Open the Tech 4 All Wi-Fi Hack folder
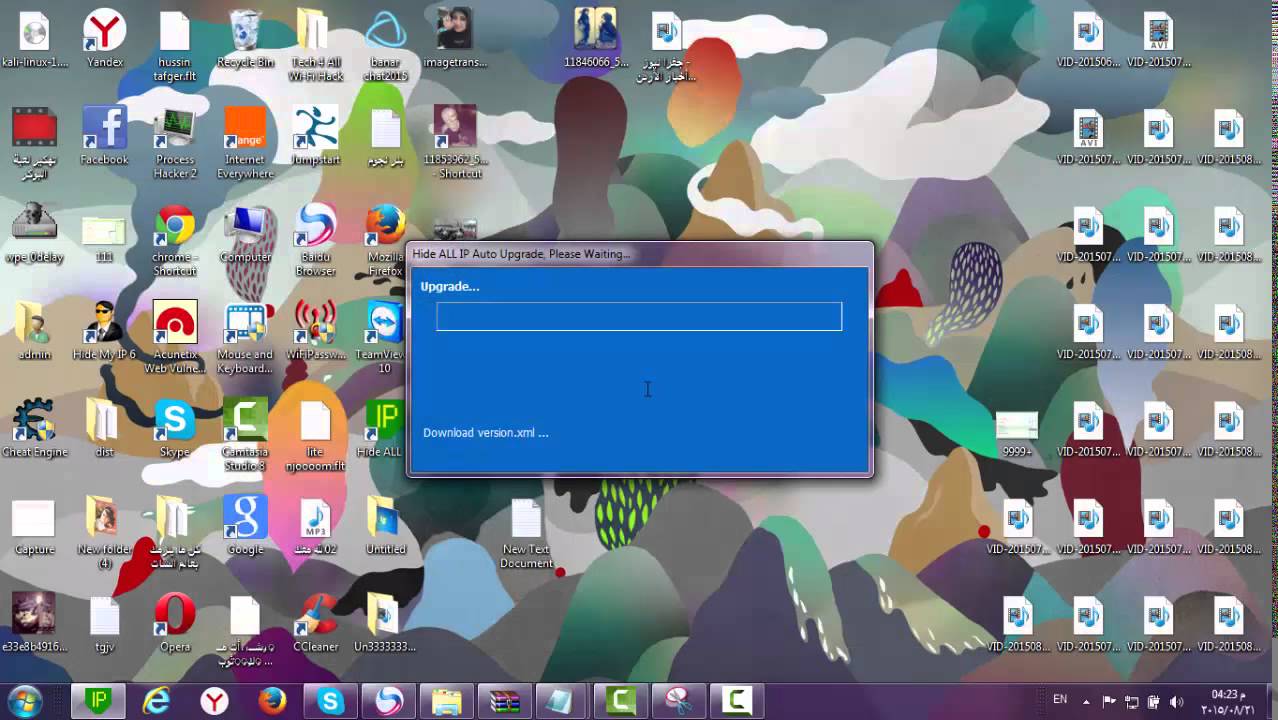 (x=315, y=45)
